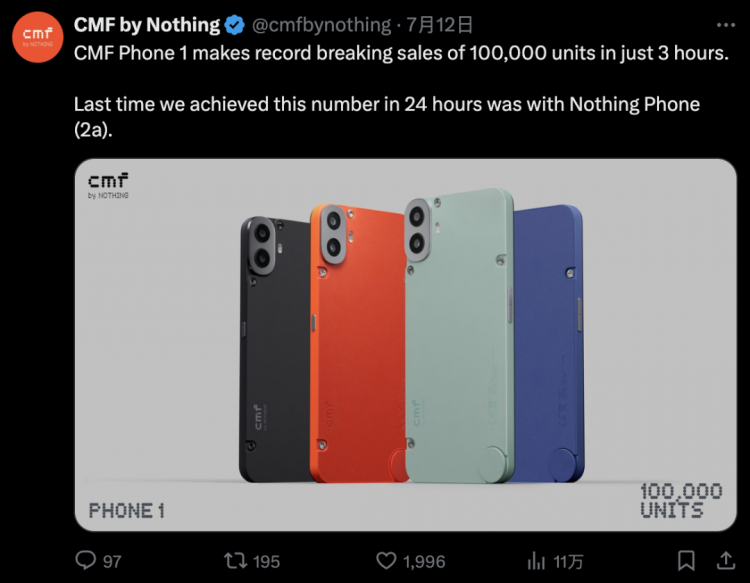
Task: Like the tweet with the heart icon
Action: click(x=386, y=561)
